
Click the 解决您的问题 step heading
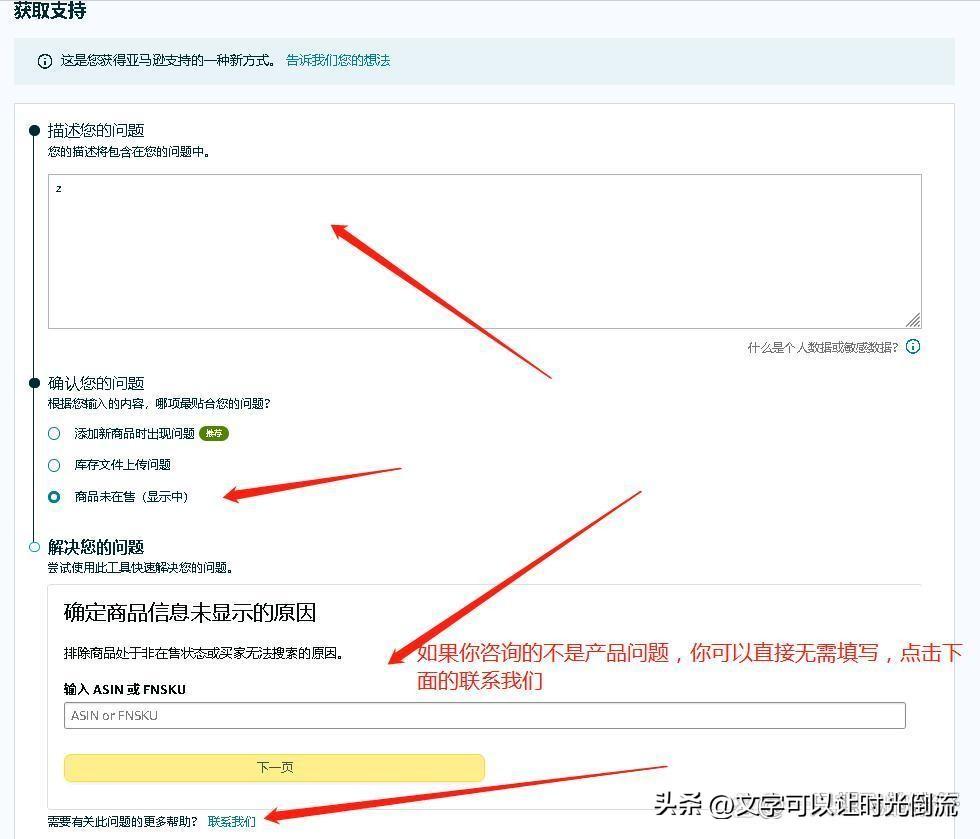click(96, 547)
